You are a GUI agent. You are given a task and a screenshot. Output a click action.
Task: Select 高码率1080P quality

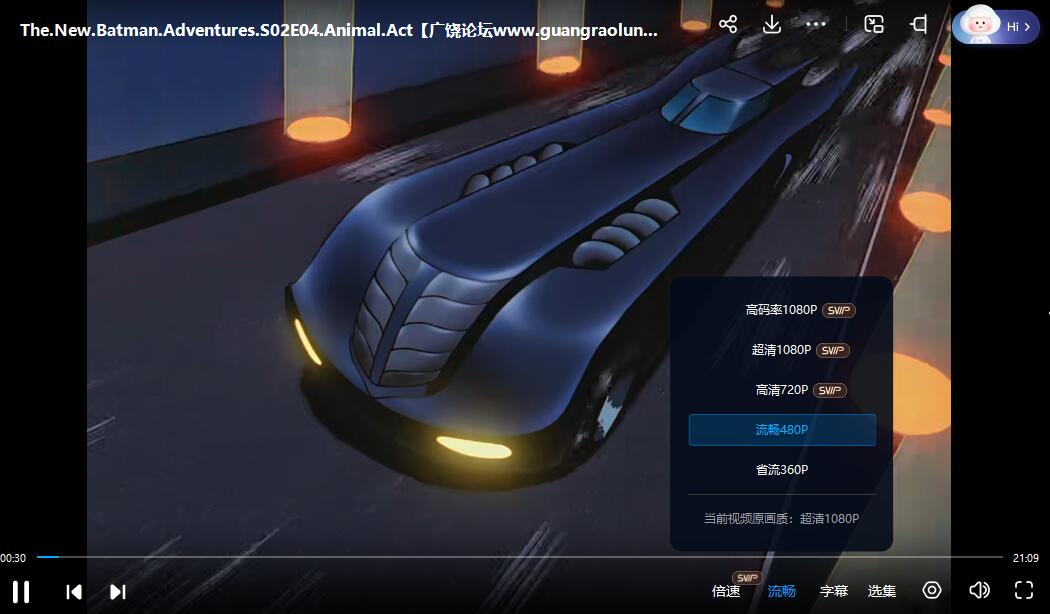pyautogui.click(x=781, y=310)
